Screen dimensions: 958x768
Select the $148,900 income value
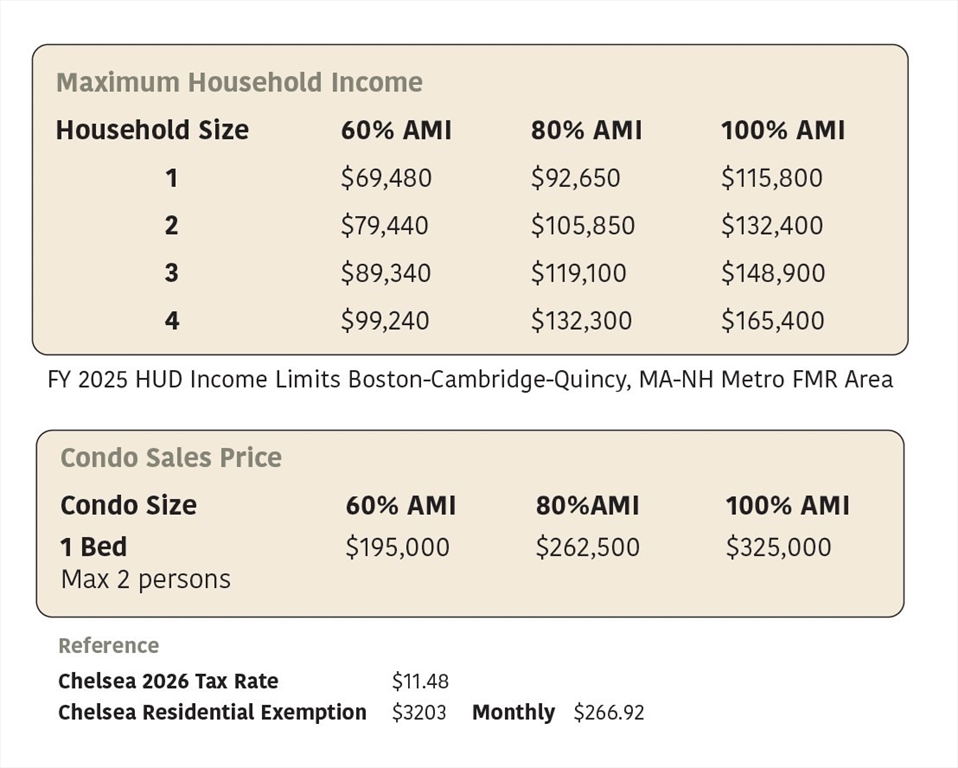(x=773, y=273)
